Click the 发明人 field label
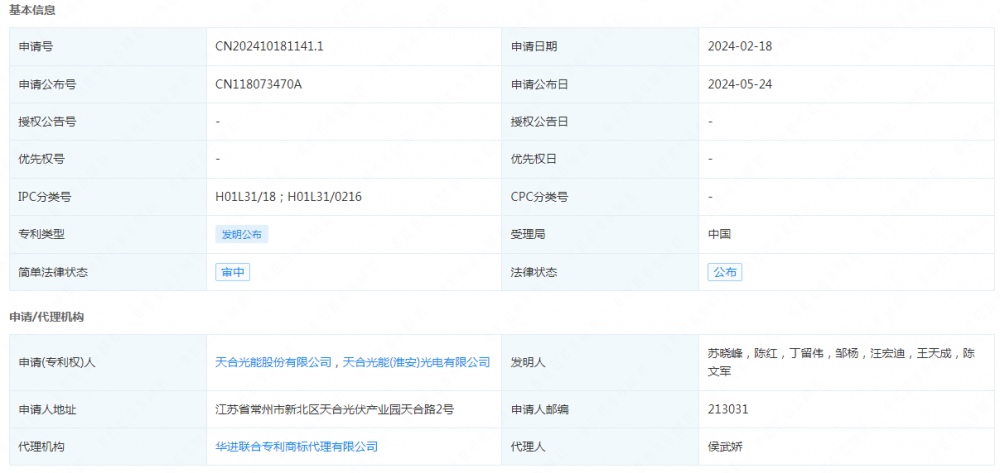This screenshot has height=473, width=1000. pos(528,362)
